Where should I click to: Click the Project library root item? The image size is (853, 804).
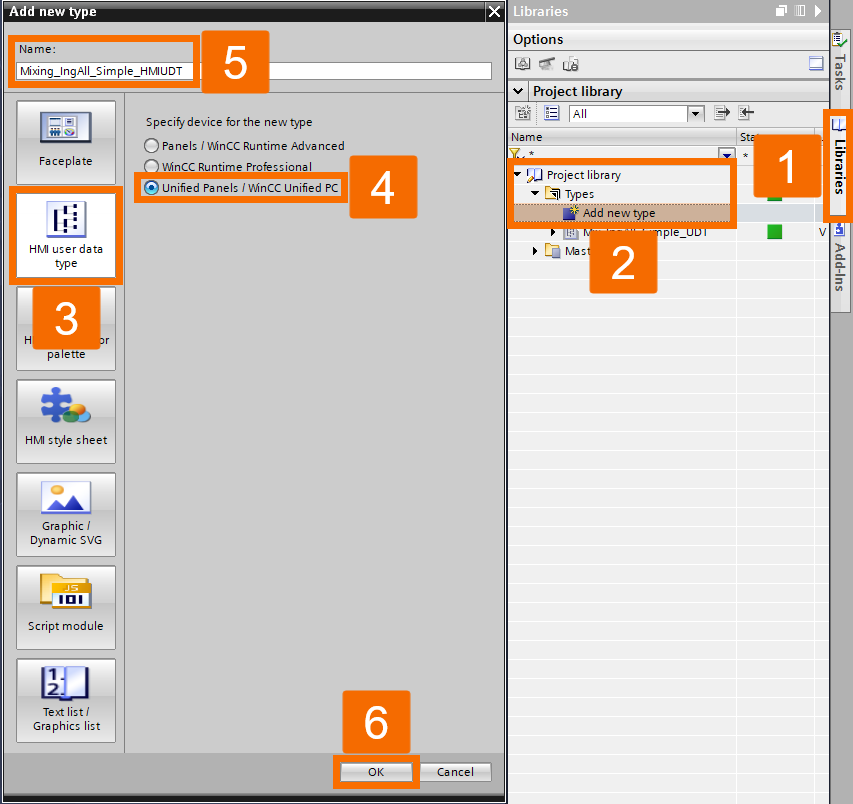pyautogui.click(x=574, y=175)
